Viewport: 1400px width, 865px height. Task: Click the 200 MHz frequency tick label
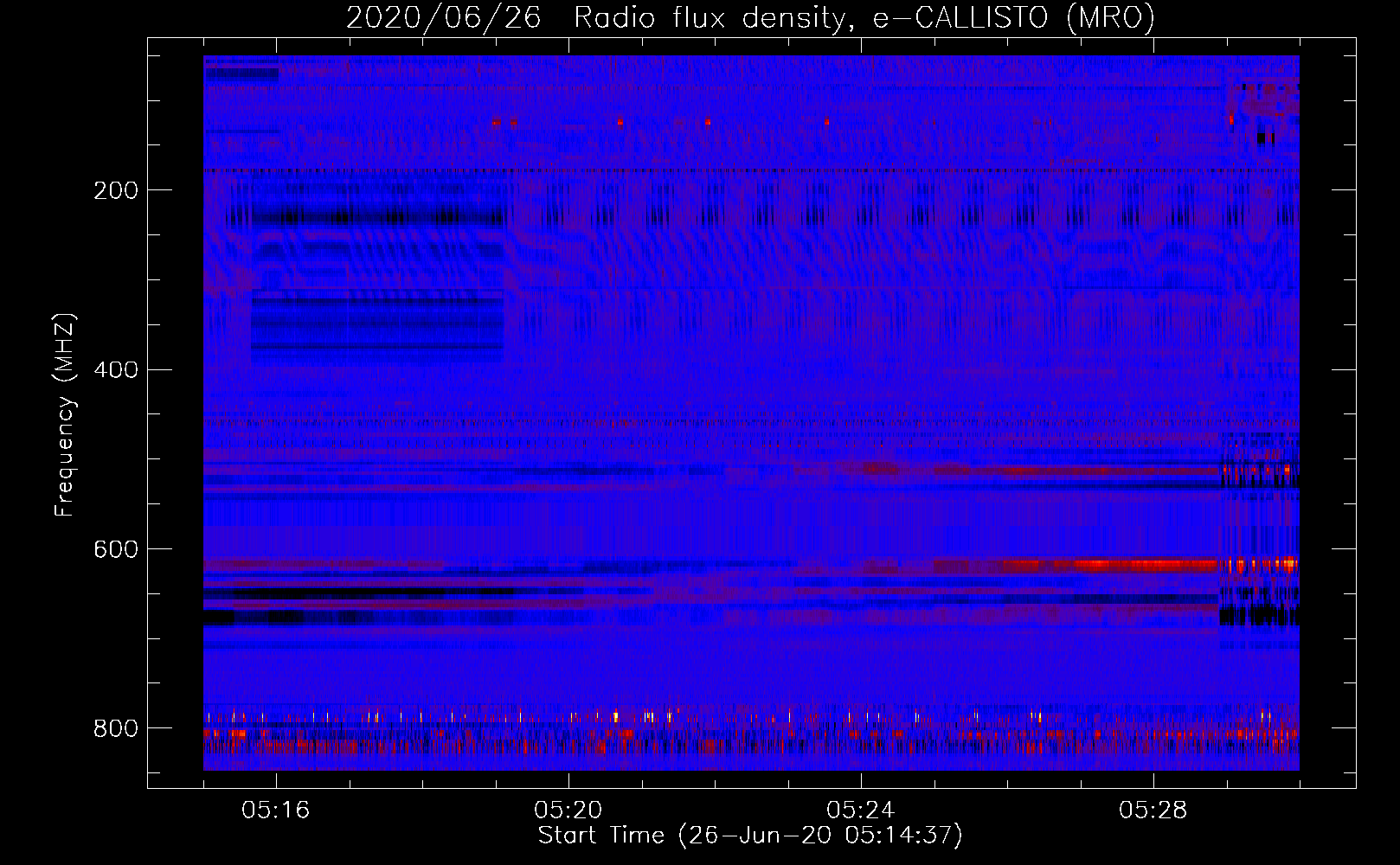pos(116,190)
